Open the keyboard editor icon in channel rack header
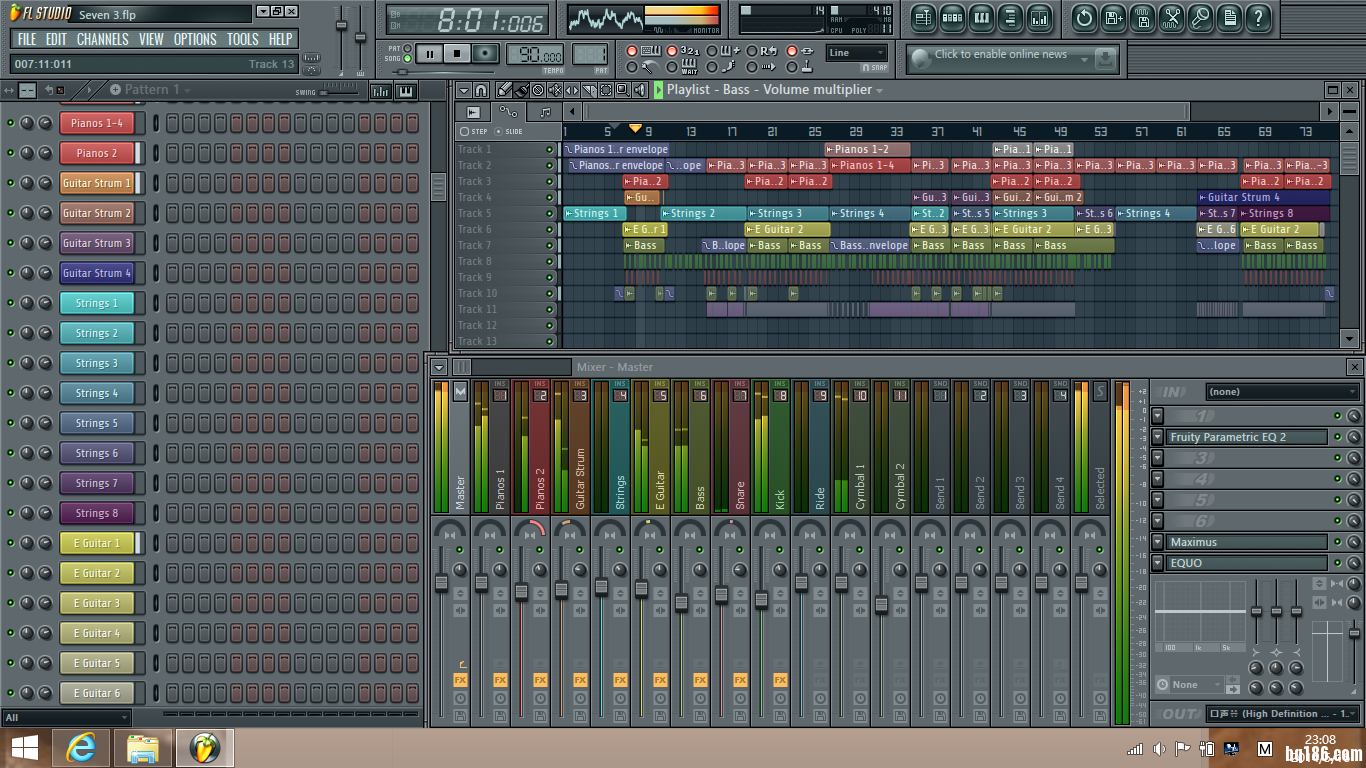Viewport: 1366px width, 768px height. click(x=405, y=90)
